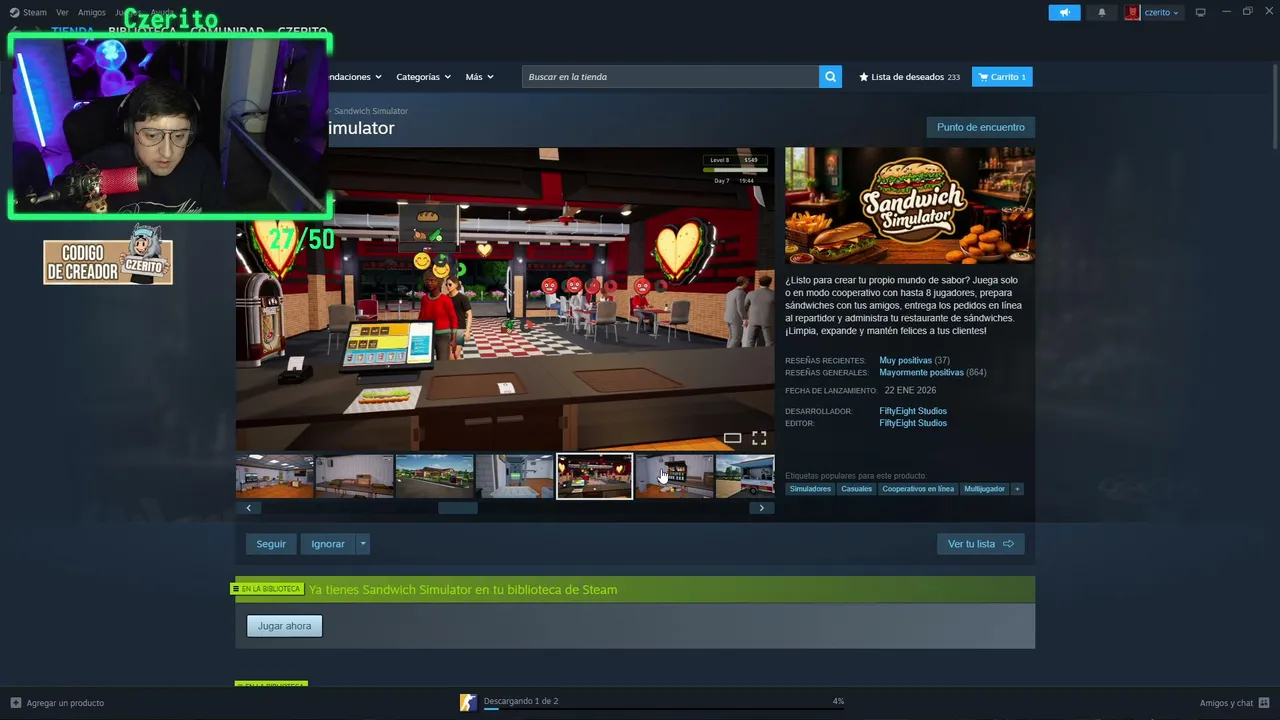This screenshot has width=1280, height=720.
Task: Open the announcements megaphone button
Action: [1064, 12]
